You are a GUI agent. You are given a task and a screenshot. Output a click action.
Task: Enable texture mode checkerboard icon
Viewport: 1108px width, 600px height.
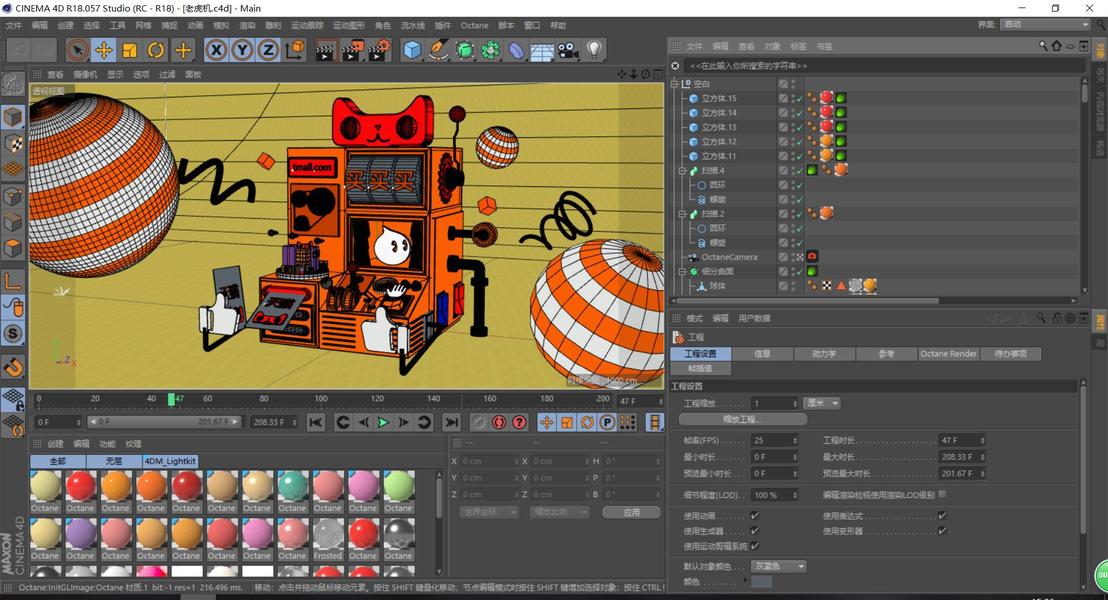click(x=13, y=143)
